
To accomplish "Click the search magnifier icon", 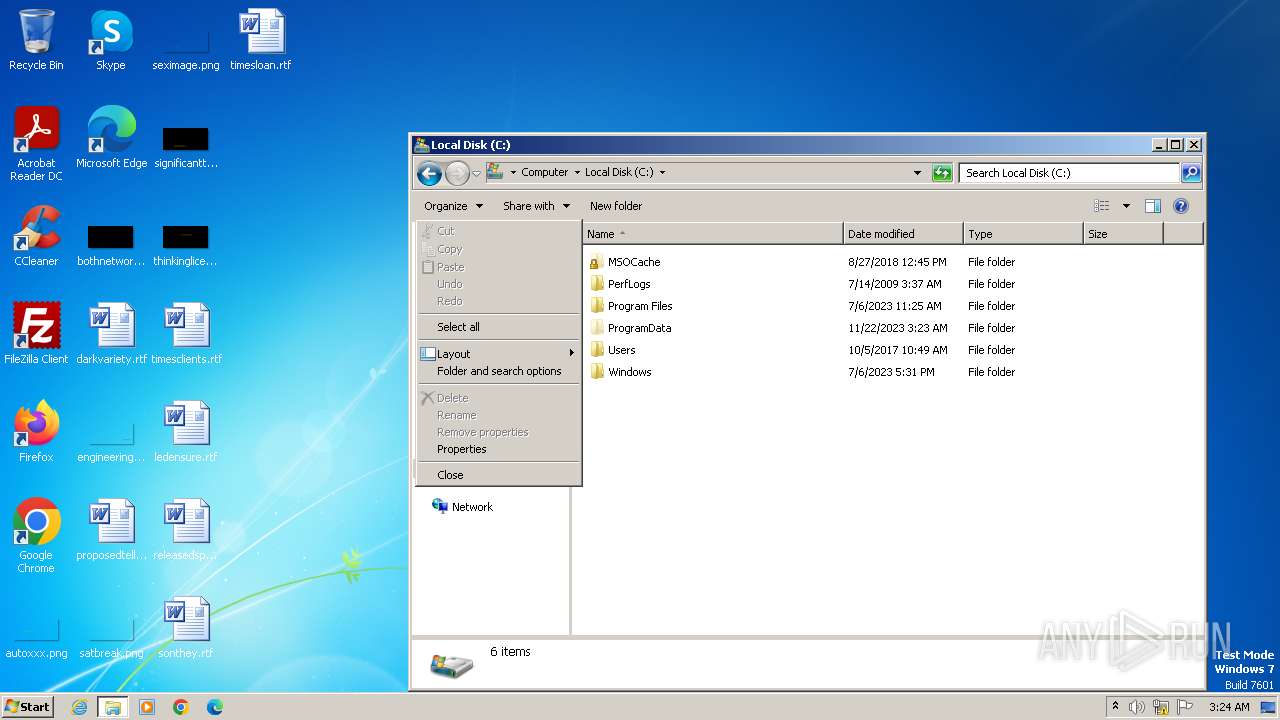I will point(1191,173).
